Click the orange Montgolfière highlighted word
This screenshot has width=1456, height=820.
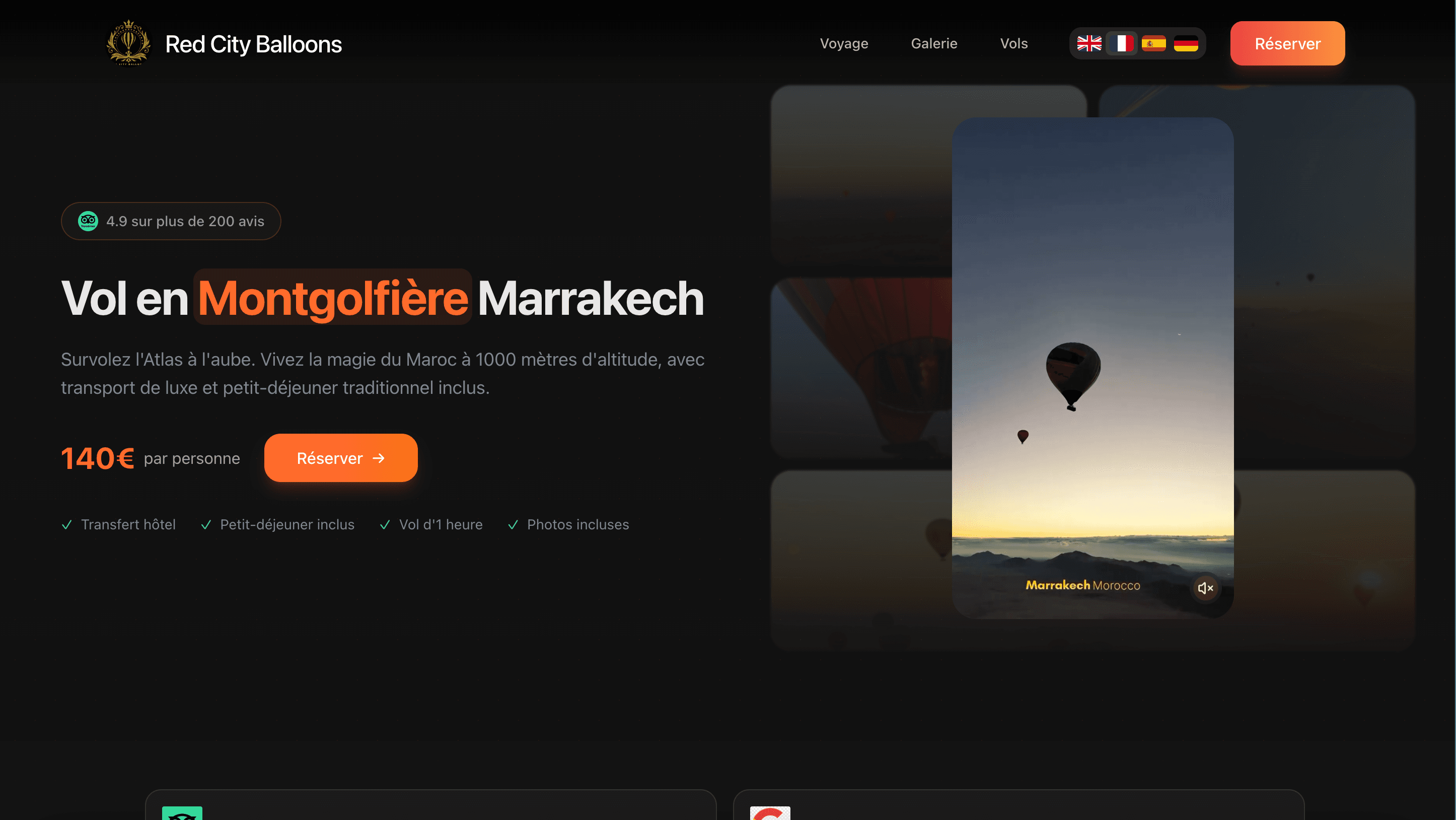[333, 298]
